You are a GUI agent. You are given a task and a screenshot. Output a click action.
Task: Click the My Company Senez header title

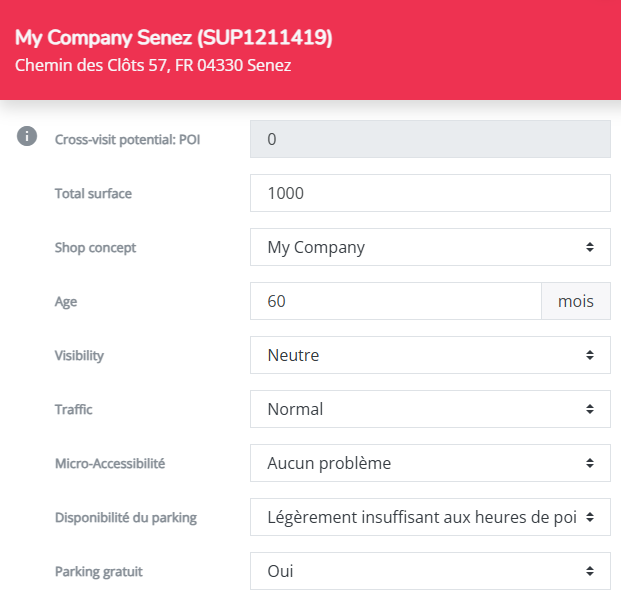pyautogui.click(x=173, y=38)
